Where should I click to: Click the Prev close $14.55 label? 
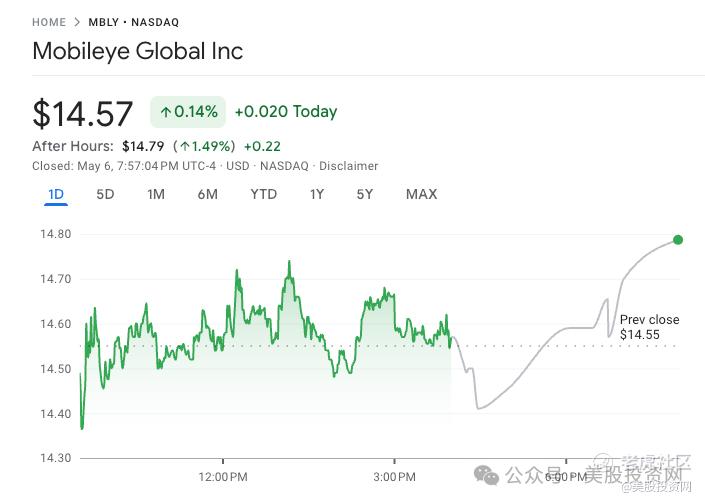(x=649, y=327)
